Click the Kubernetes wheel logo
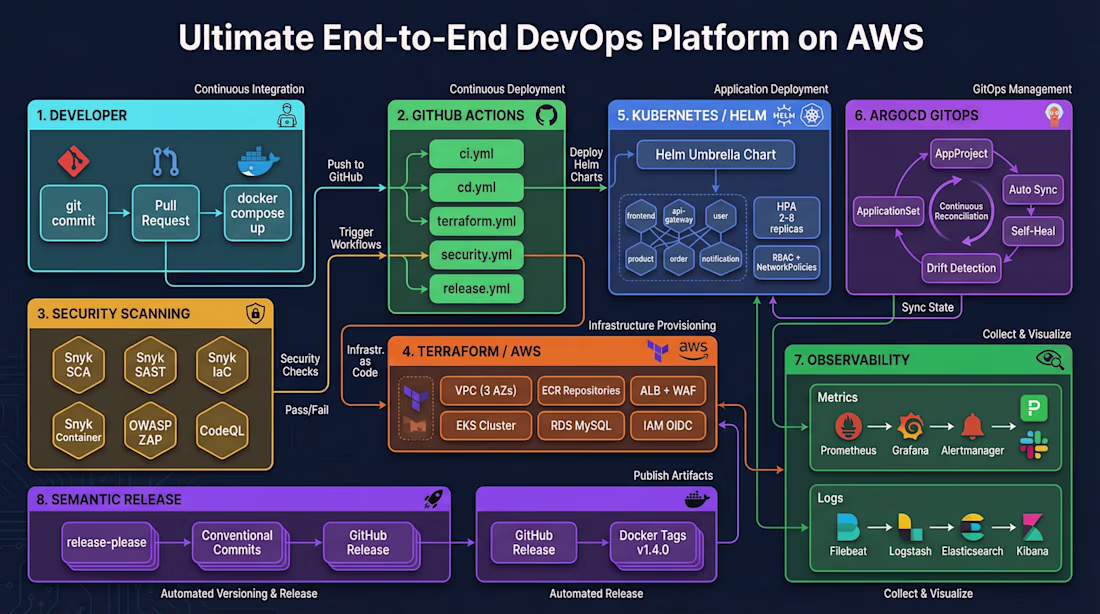 [812, 115]
